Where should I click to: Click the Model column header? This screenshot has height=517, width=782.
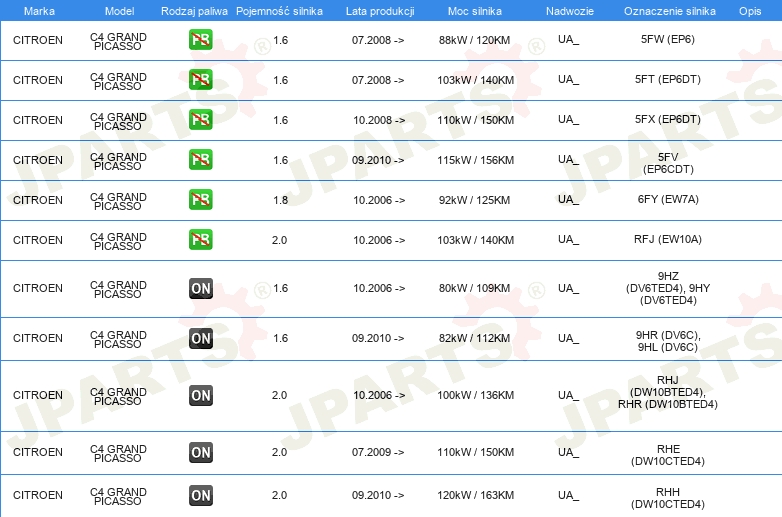tap(119, 11)
